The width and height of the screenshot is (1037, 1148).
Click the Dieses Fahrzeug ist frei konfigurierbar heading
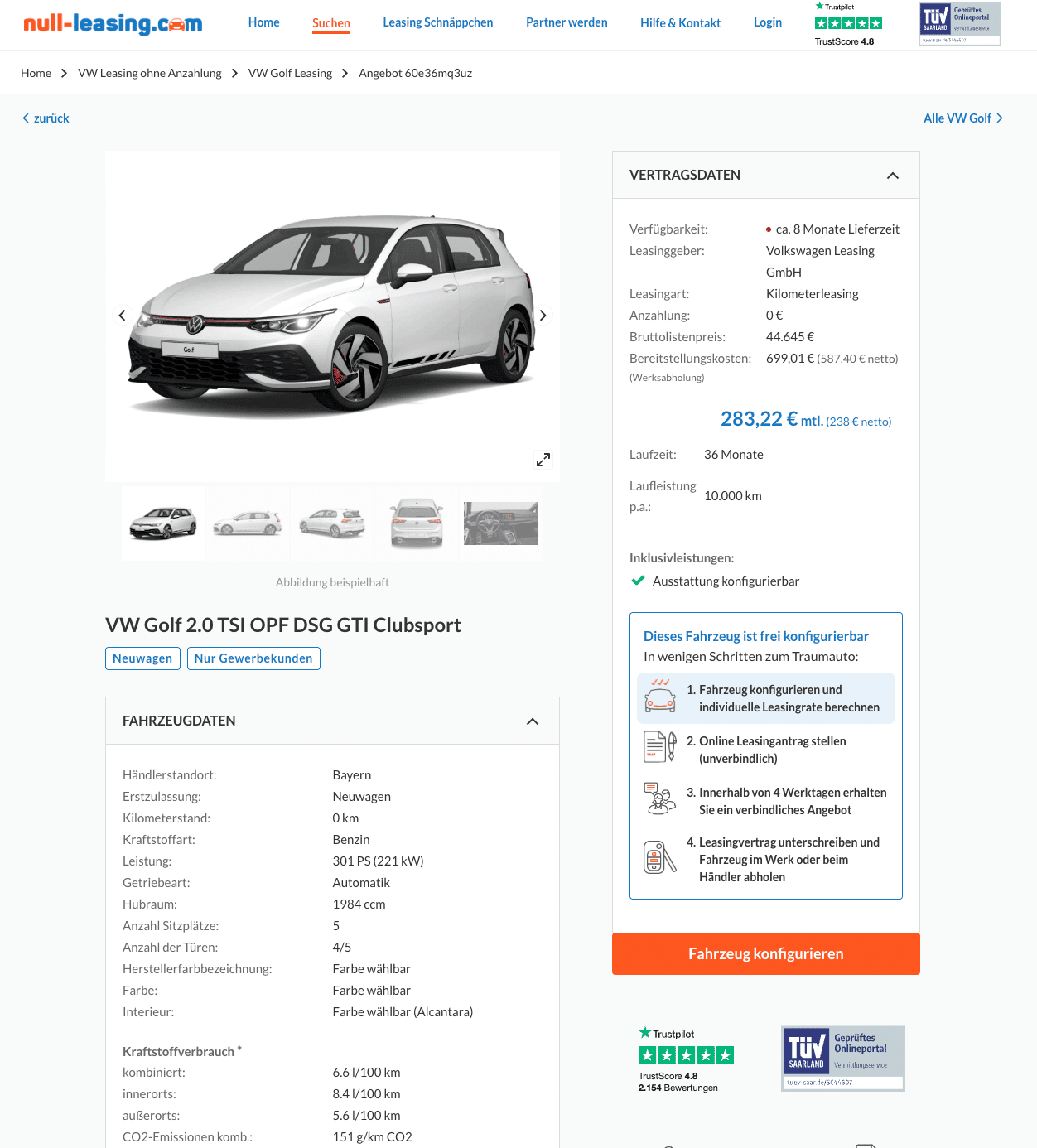pyautogui.click(x=756, y=636)
